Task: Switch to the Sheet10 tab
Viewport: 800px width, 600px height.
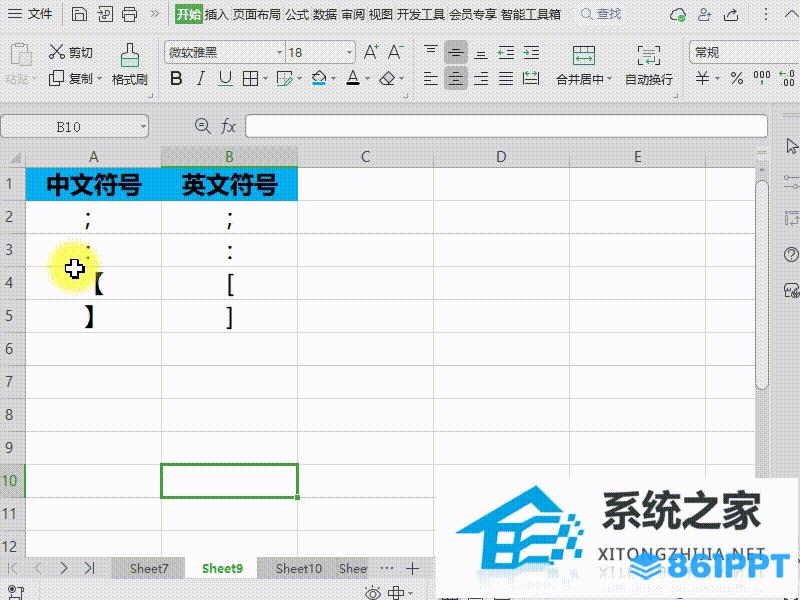Action: [x=298, y=568]
